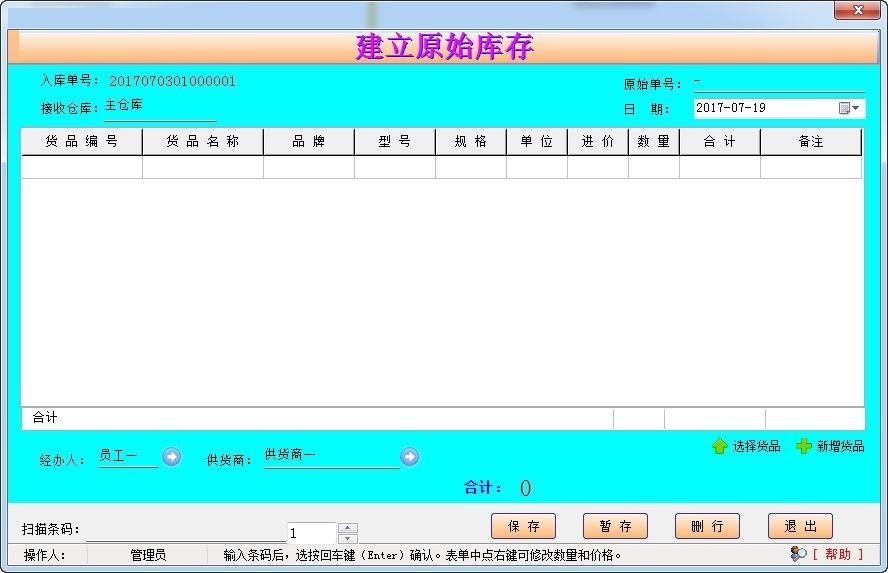The width and height of the screenshot is (888, 573).
Task: Click the 合计 footer row label
Action: pyautogui.click(x=45, y=418)
